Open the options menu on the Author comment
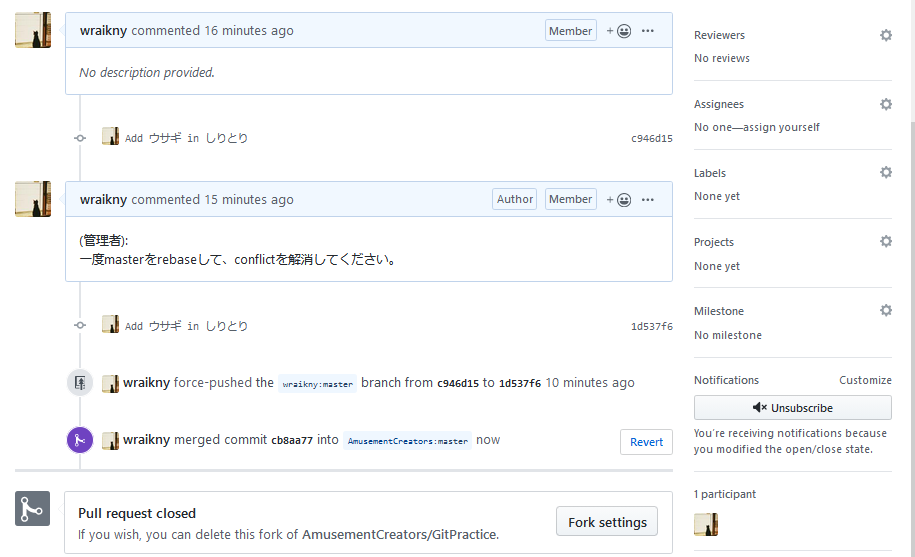Screen dimensions: 915x557 point(648,199)
